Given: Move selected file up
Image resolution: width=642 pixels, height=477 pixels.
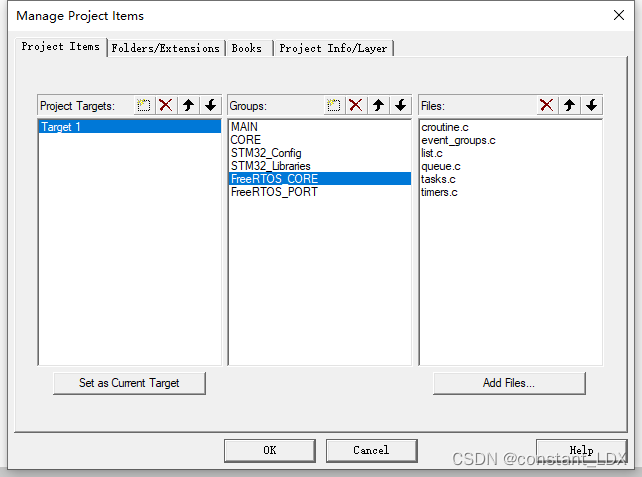Looking at the screenshot, I should tap(569, 105).
